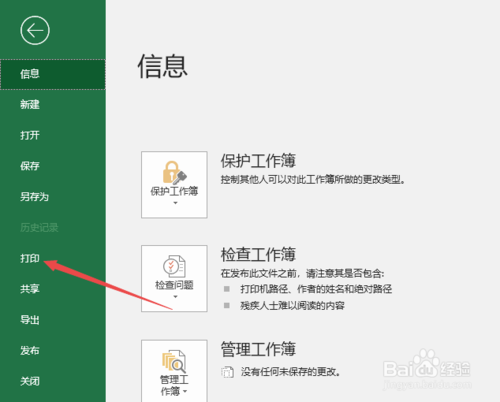Click the 检查工作簿 heading text

[258, 255]
